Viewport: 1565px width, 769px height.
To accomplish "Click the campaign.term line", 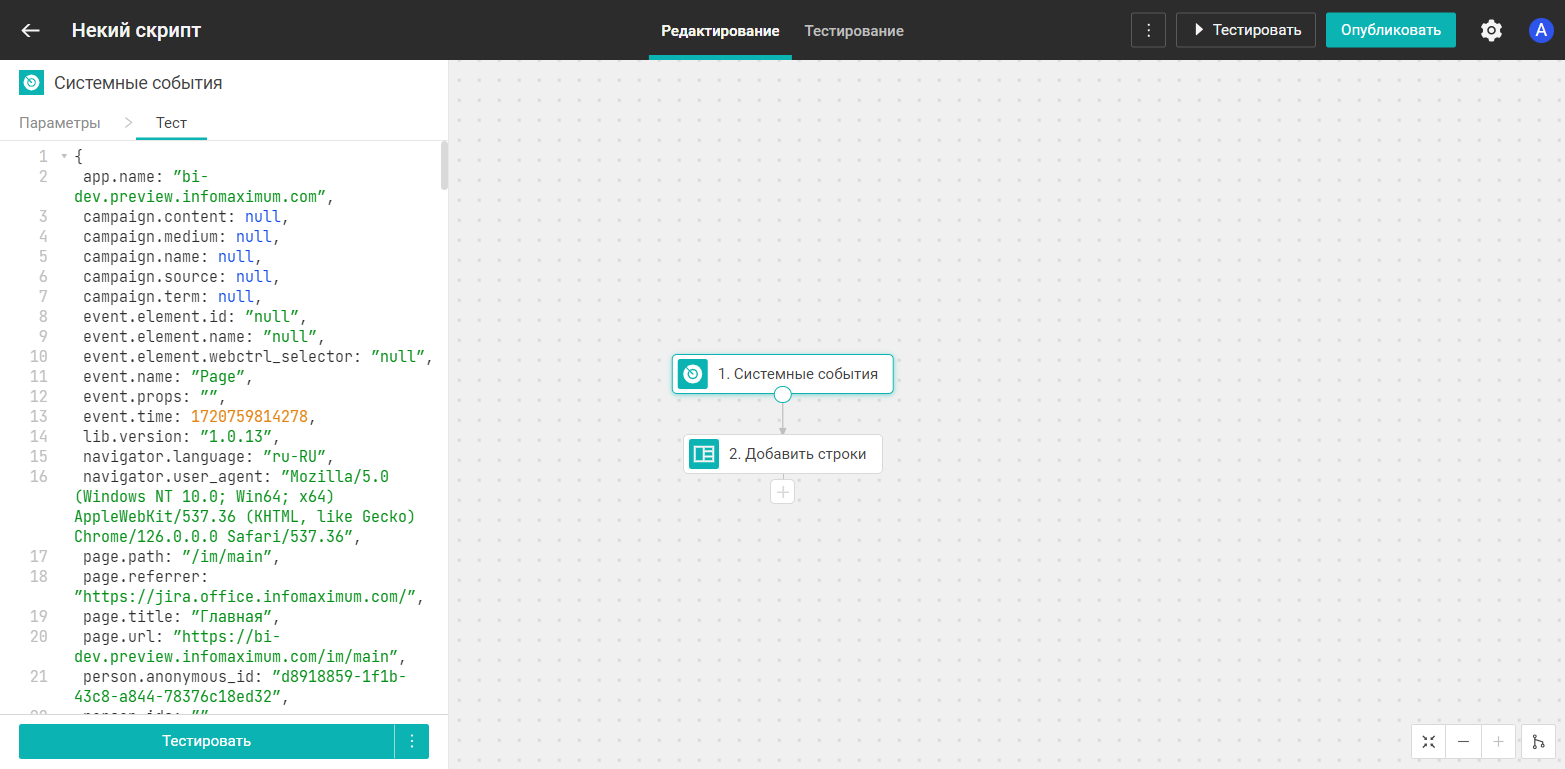I will (171, 297).
